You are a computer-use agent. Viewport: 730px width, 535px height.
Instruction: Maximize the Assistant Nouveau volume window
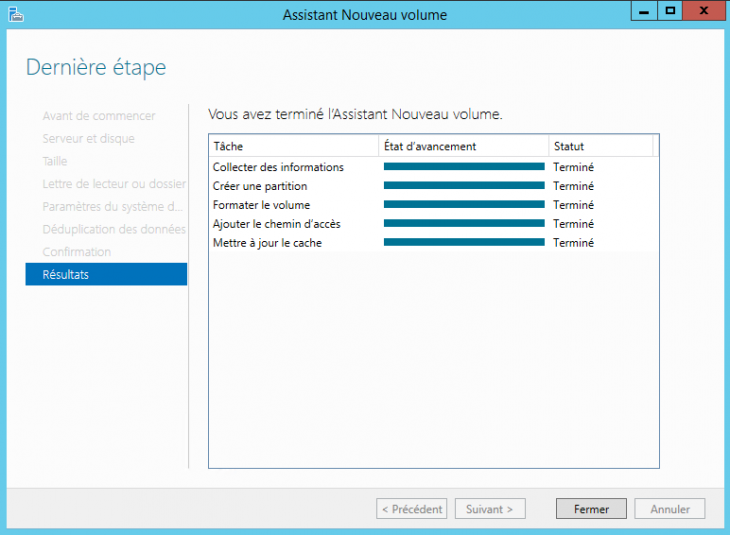pos(671,10)
